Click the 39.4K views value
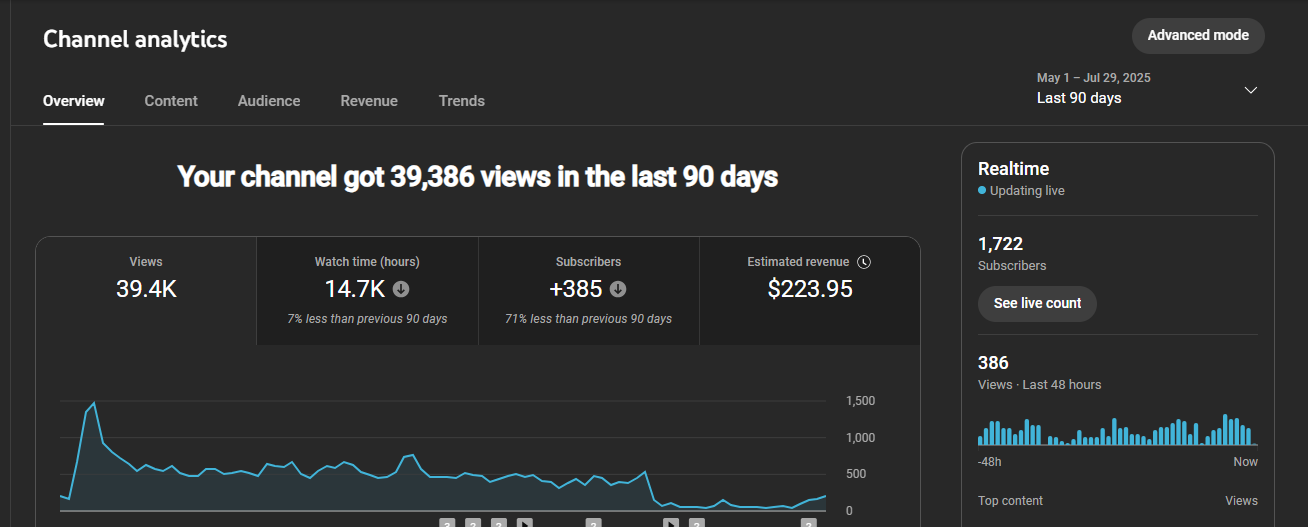This screenshot has width=1308, height=527. click(146, 290)
